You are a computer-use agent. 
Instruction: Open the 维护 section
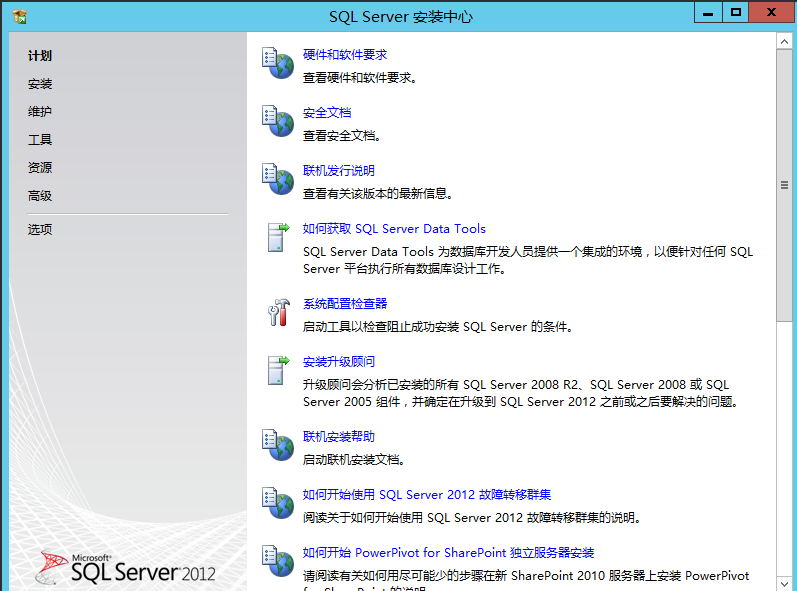point(40,112)
